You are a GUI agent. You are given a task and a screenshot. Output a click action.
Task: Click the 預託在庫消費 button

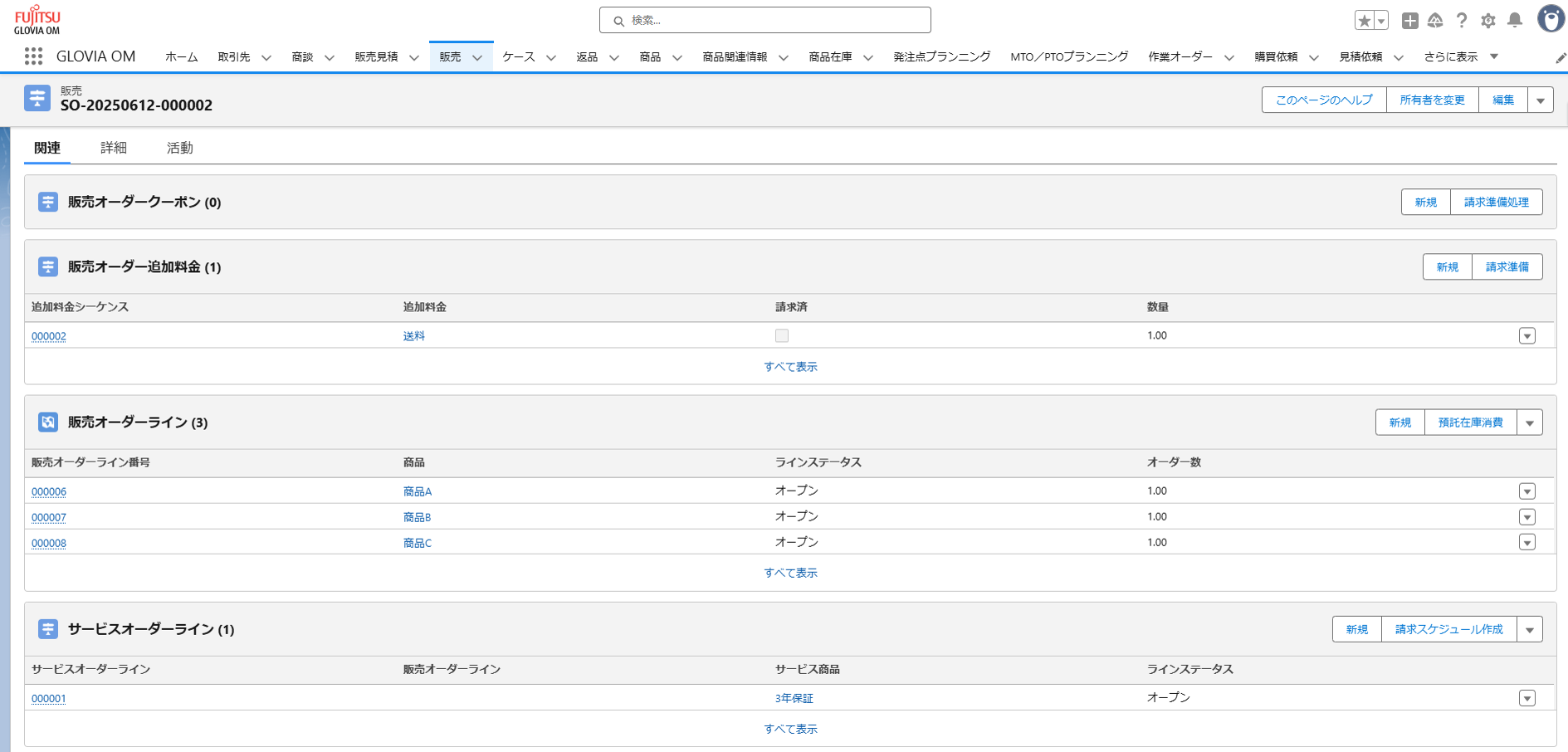coord(1471,422)
